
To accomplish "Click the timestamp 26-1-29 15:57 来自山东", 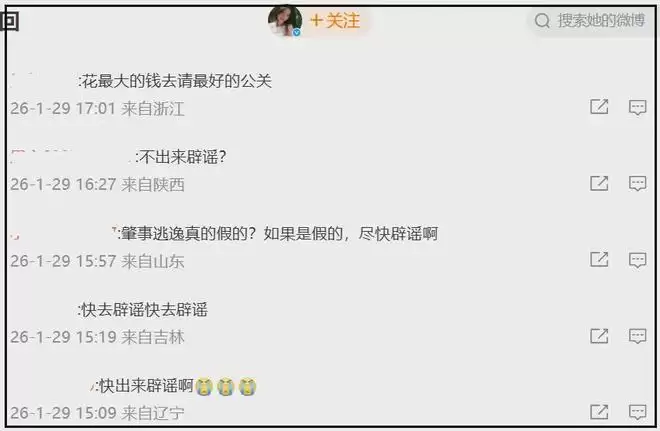I will click(x=97, y=261).
